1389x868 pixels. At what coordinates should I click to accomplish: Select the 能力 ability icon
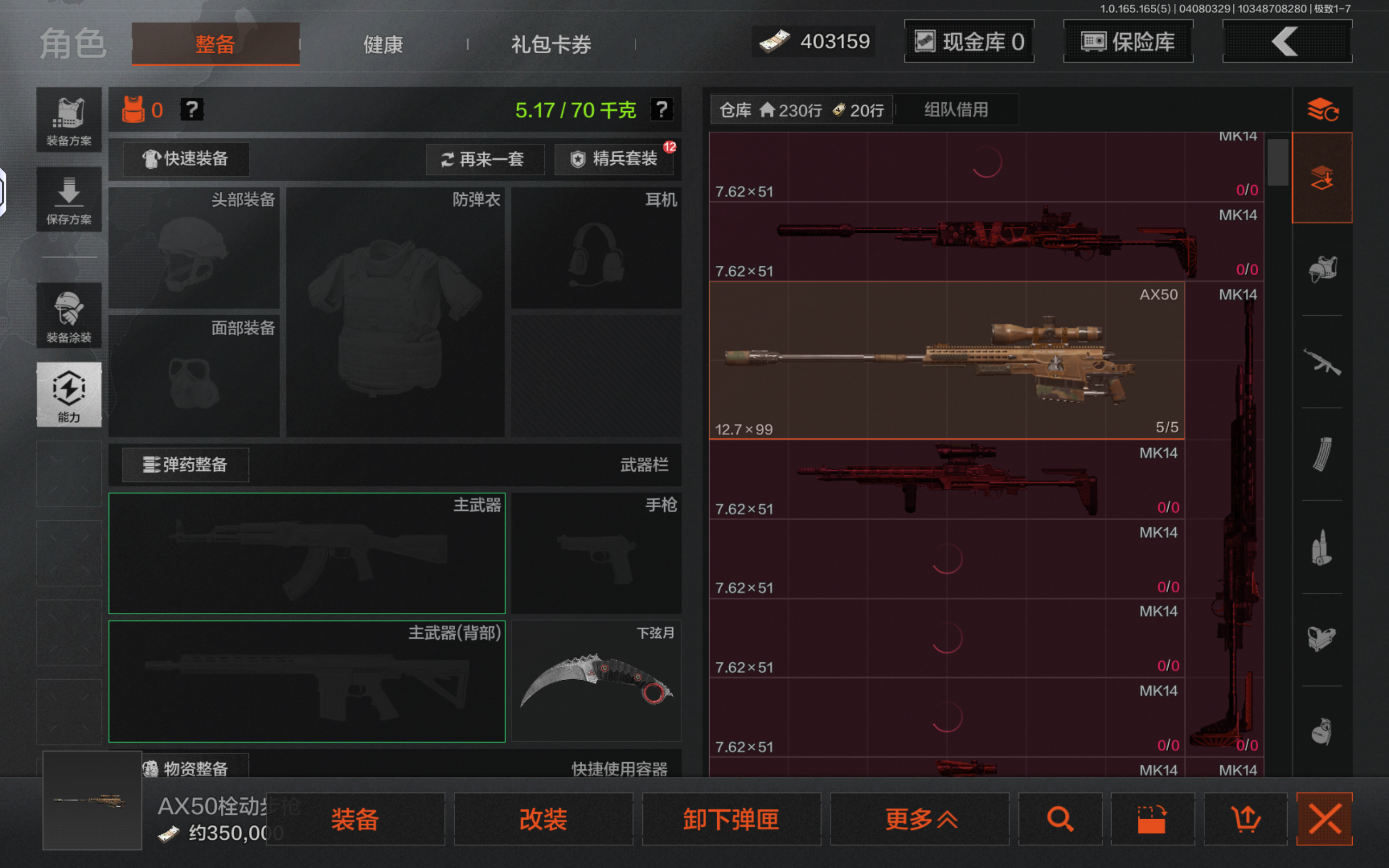[x=69, y=394]
